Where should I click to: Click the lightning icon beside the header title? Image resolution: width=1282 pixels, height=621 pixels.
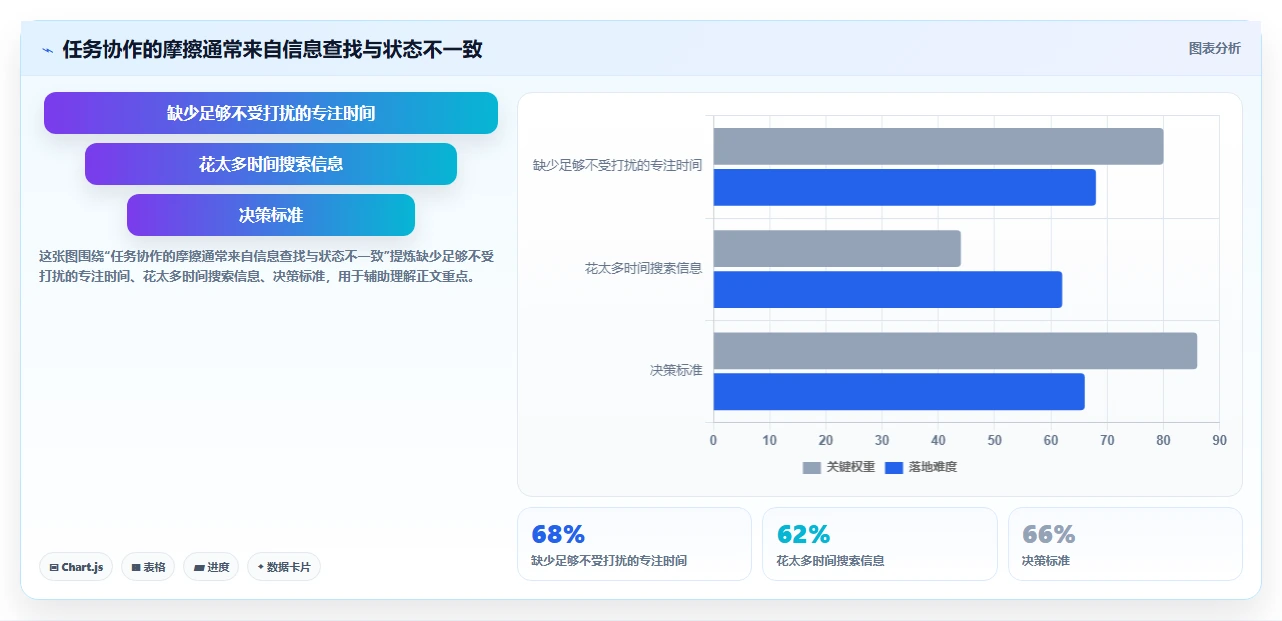47,50
